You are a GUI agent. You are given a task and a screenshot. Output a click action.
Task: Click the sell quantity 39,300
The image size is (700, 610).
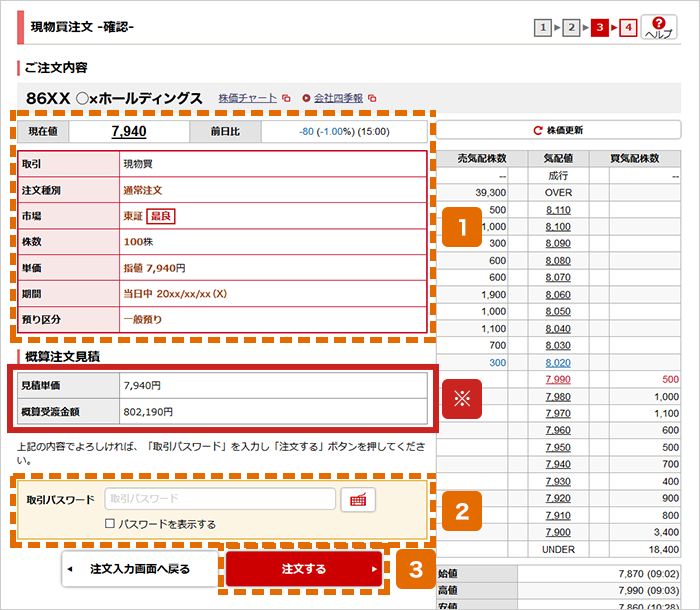click(491, 192)
